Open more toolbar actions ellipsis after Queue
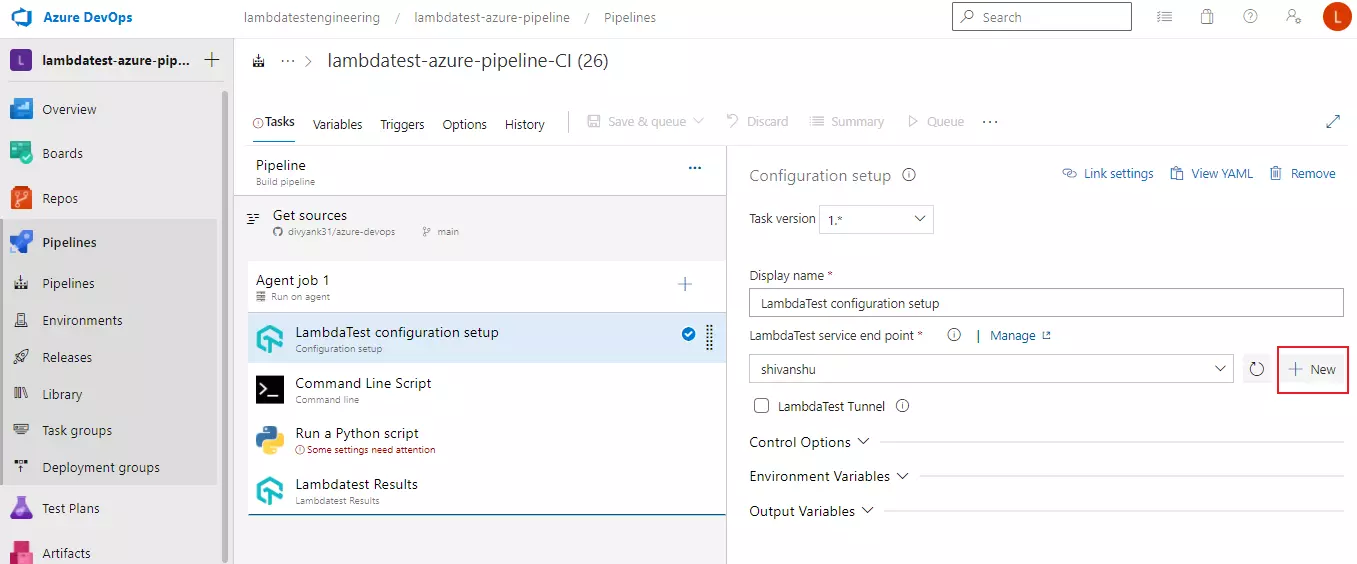Image resolution: width=1357 pixels, height=564 pixels. click(990, 121)
